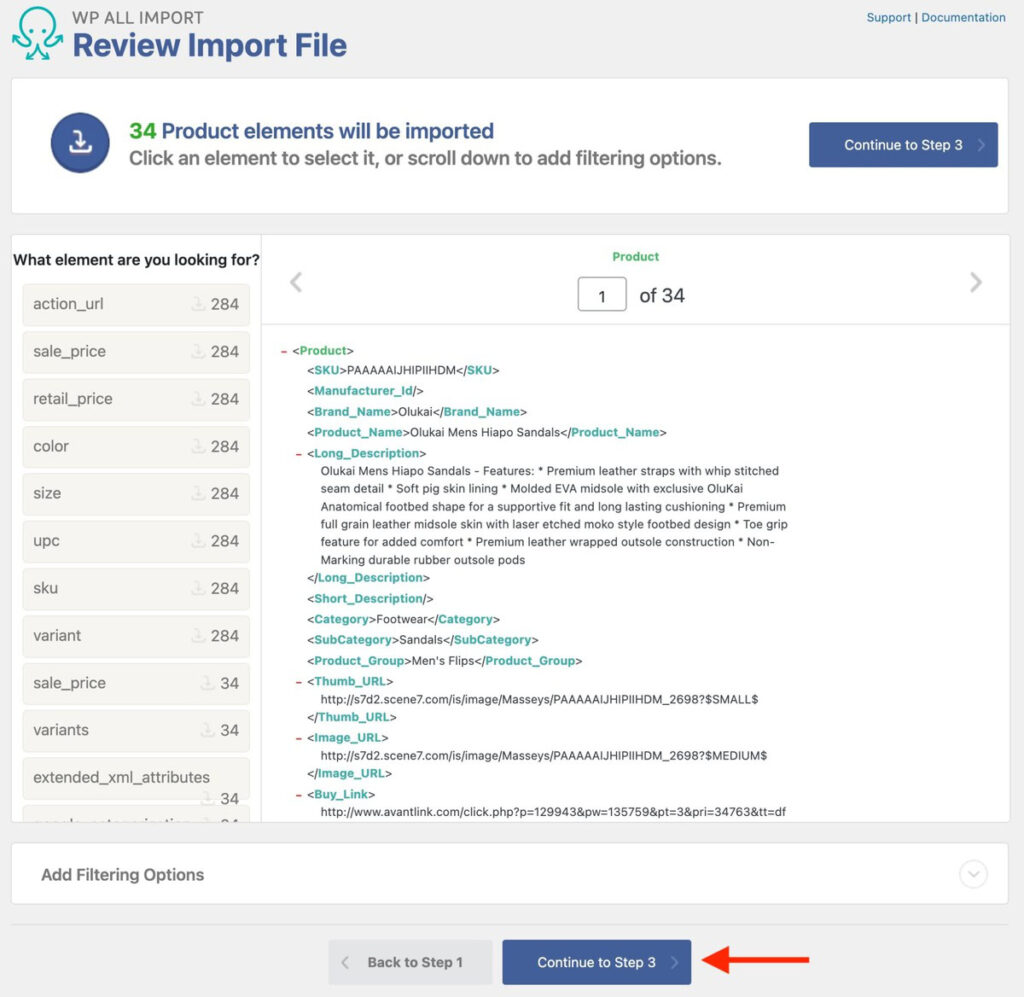Click the download icon in upc row
Viewport: 1024px width, 997px height.
coord(197,541)
